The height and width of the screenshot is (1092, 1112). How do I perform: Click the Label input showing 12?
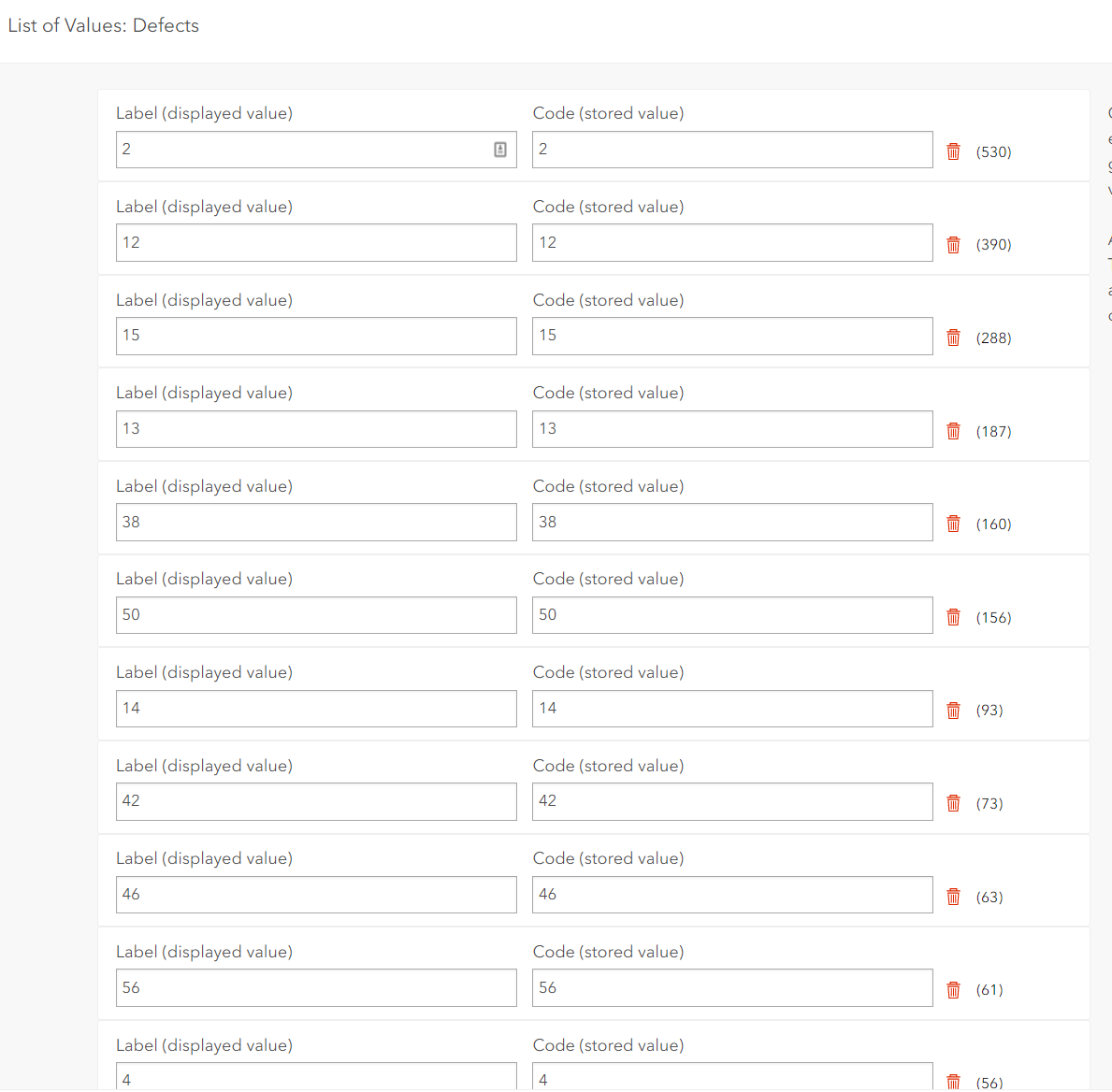(x=316, y=242)
